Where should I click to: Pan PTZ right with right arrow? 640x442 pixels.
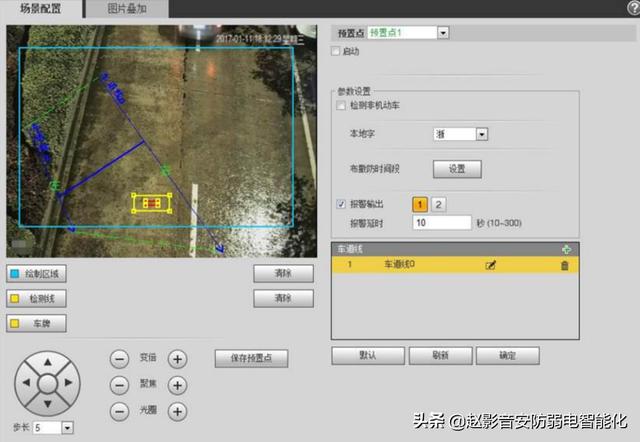pyautogui.click(x=68, y=383)
